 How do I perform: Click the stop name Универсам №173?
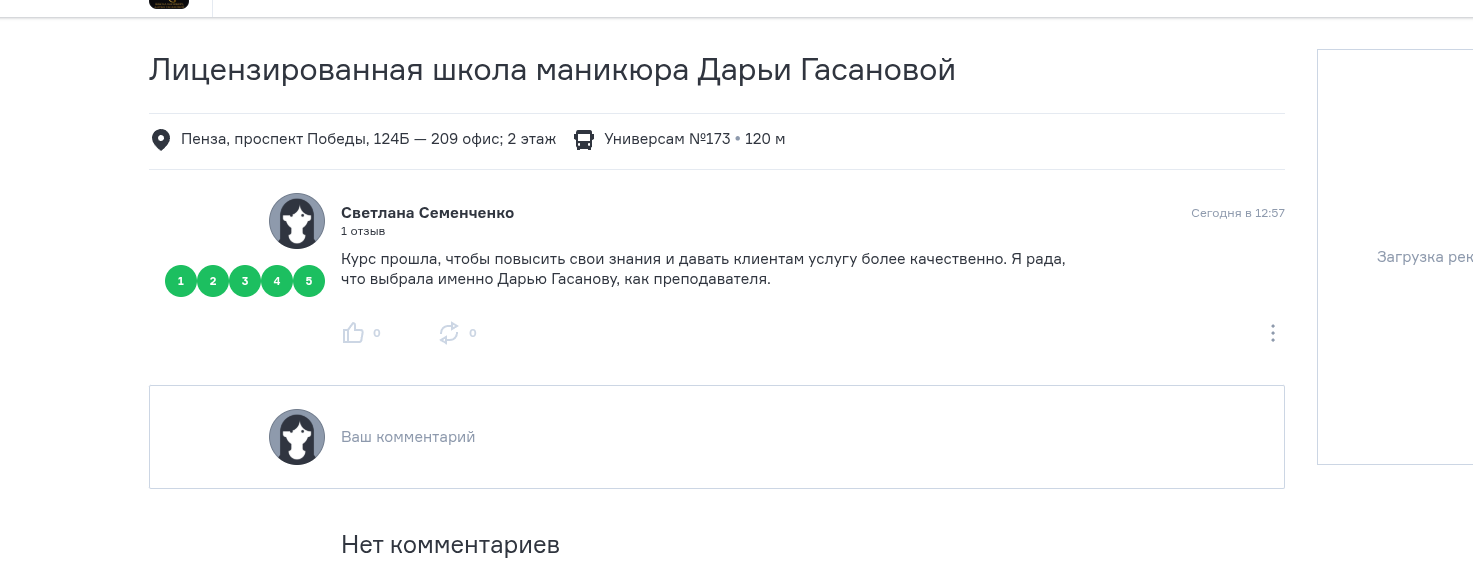pyautogui.click(x=667, y=139)
